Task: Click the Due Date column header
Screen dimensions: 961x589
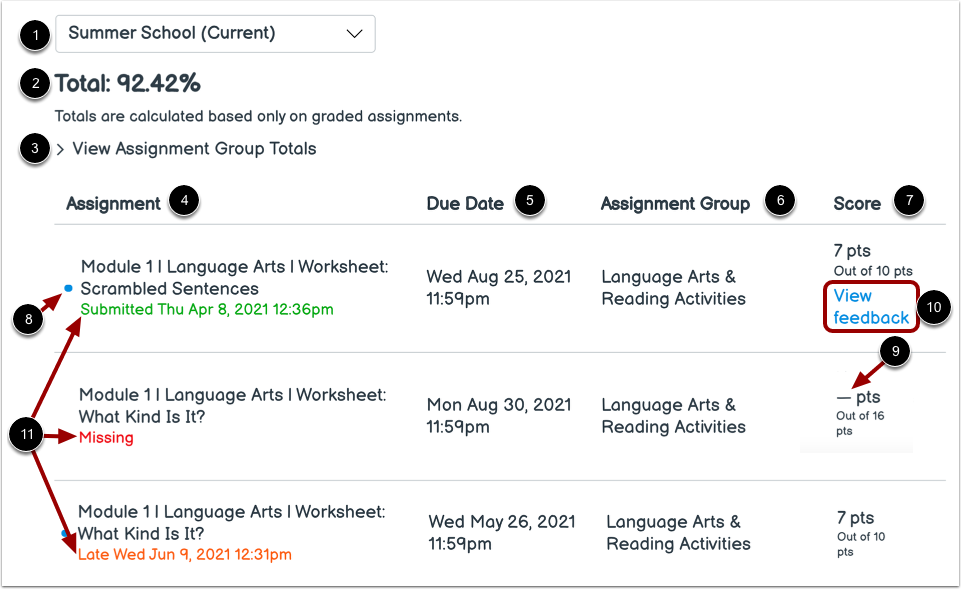Action: [466, 202]
